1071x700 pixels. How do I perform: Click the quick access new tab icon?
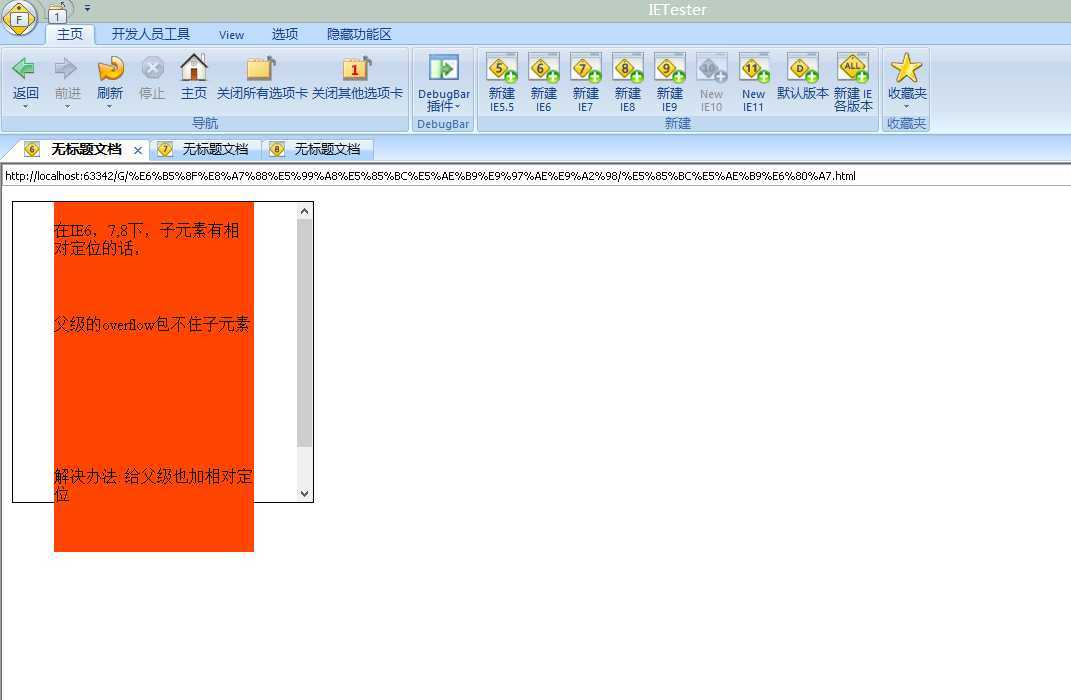point(57,12)
